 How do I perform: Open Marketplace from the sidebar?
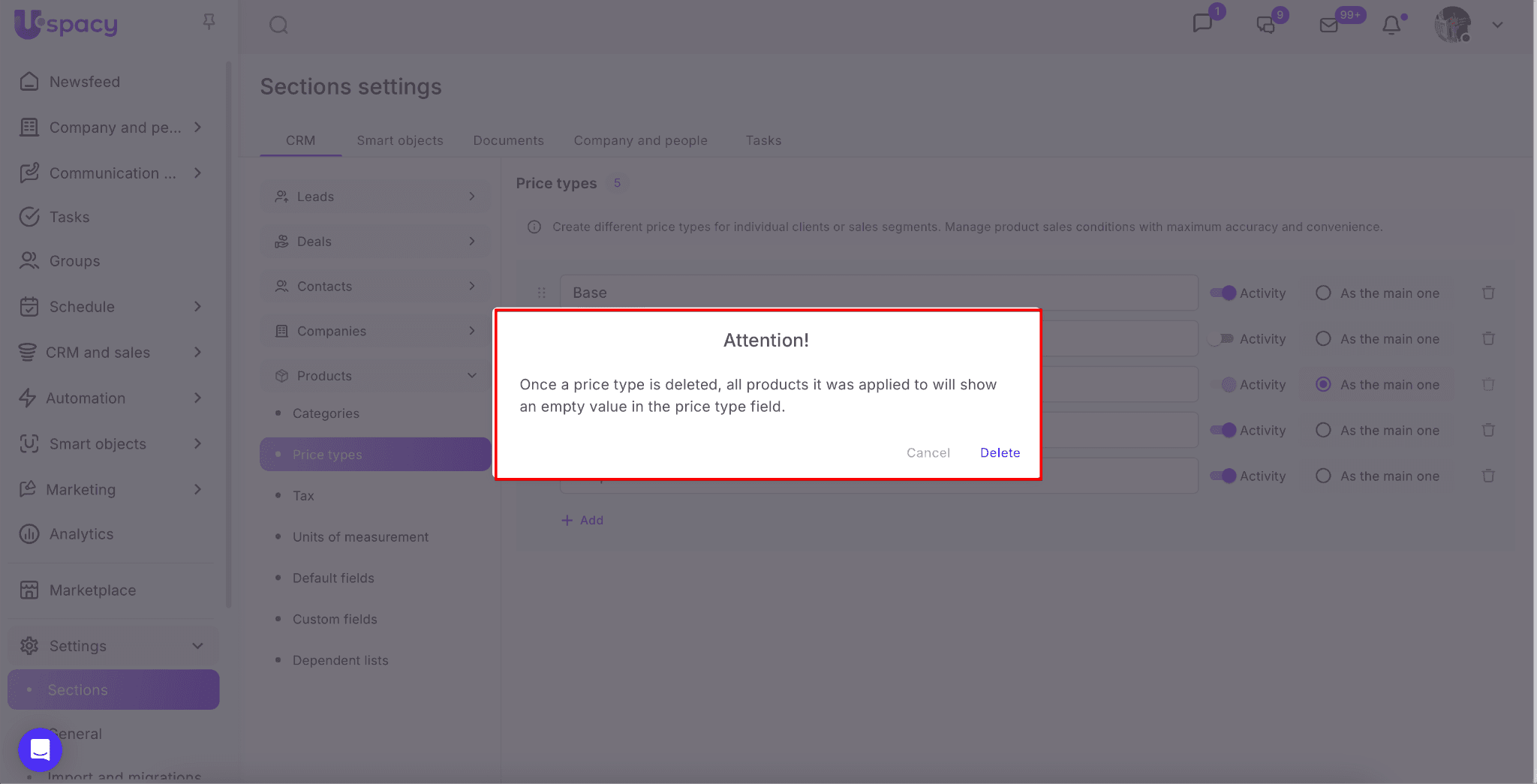pyautogui.click(x=92, y=590)
